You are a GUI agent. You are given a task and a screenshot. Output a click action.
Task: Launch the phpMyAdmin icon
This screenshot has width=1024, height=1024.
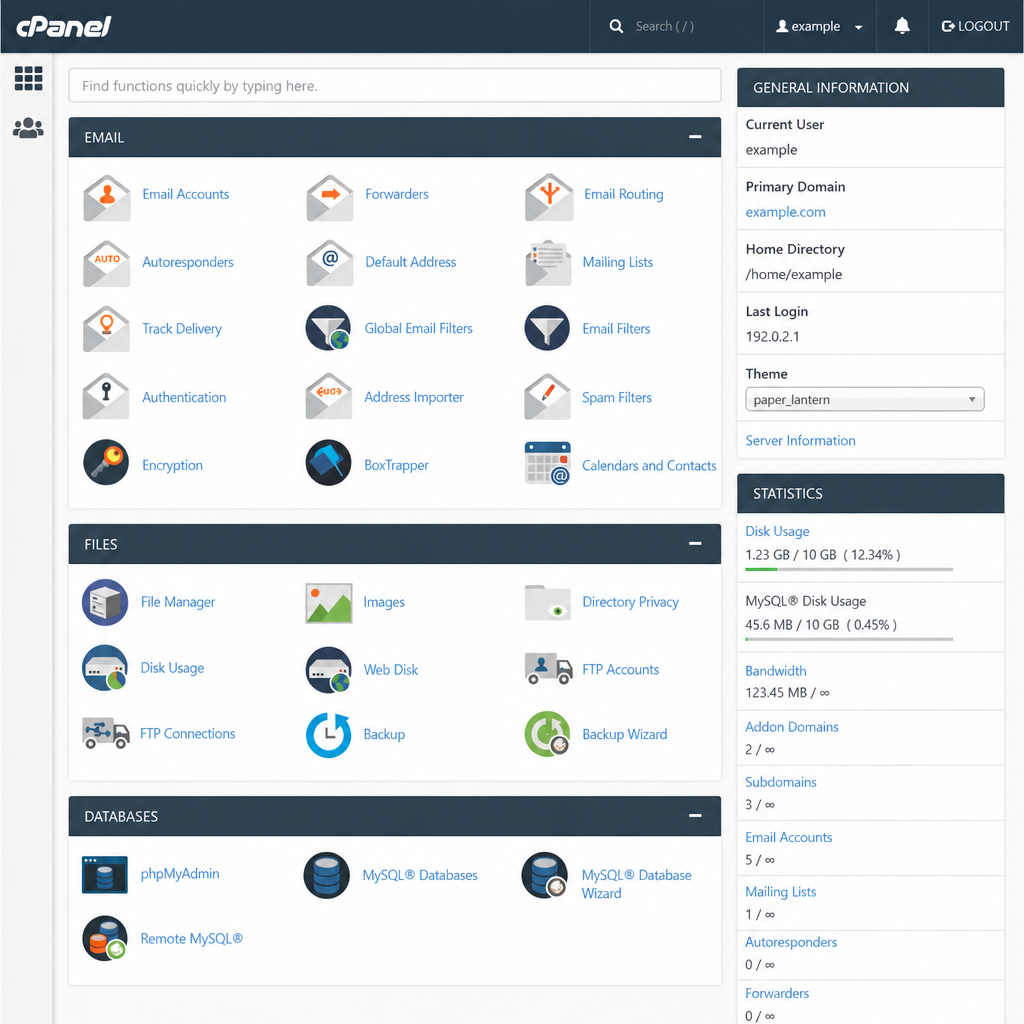pyautogui.click(x=104, y=874)
